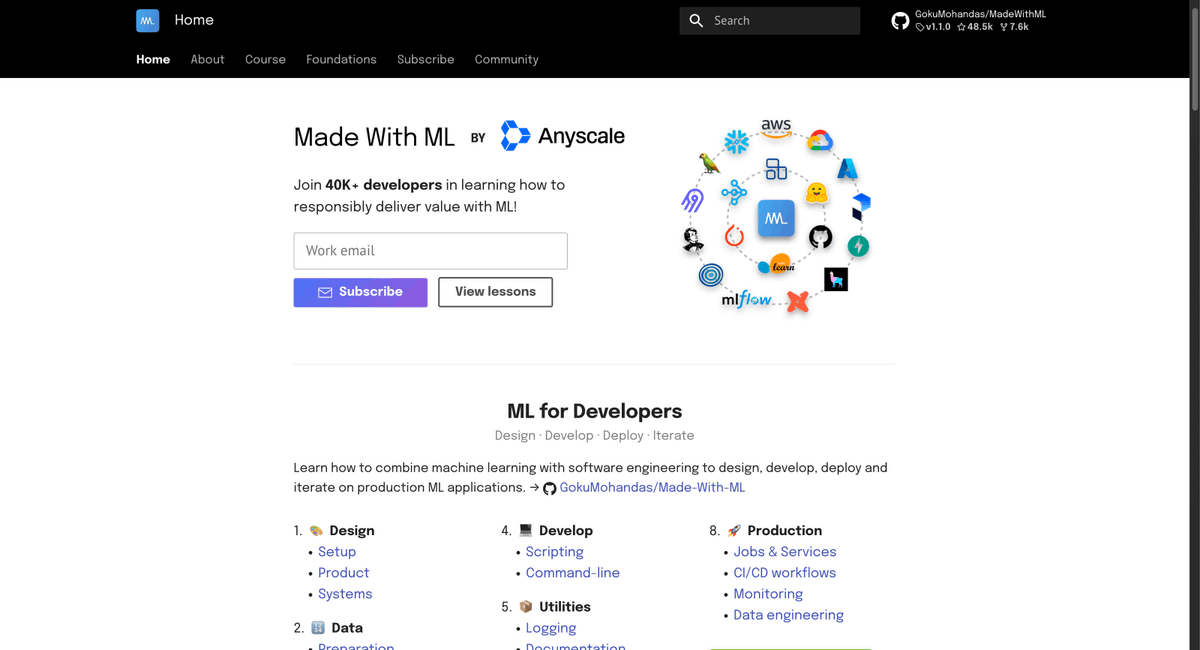Click the "Made With ML" title text
This screenshot has width=1200, height=650.
pos(374,137)
